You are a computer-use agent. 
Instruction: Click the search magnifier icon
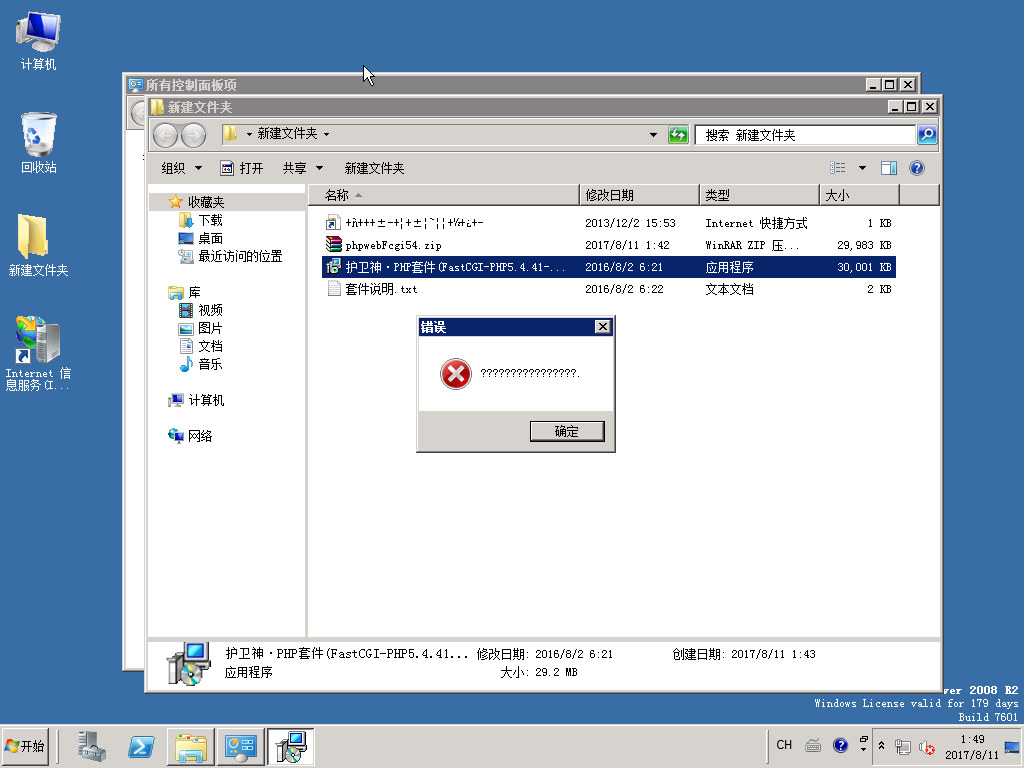[x=927, y=135]
